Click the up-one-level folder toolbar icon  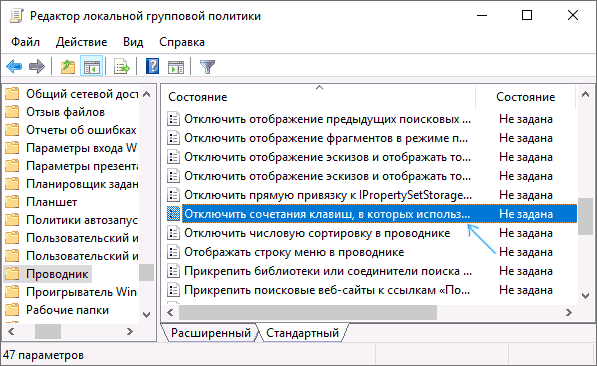pyautogui.click(x=68, y=67)
